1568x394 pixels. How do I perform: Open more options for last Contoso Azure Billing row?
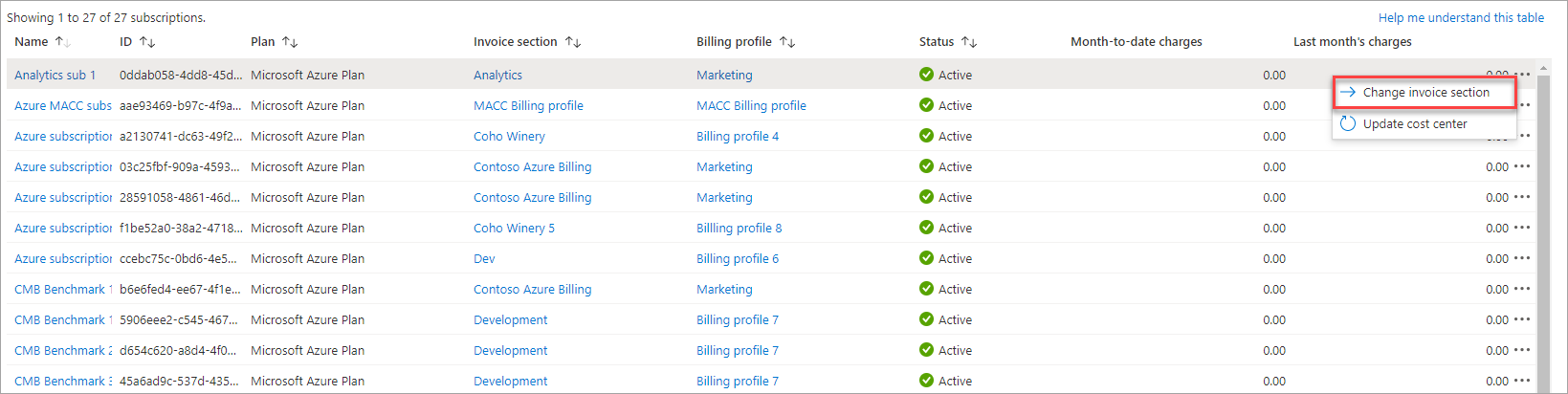coord(1522,289)
